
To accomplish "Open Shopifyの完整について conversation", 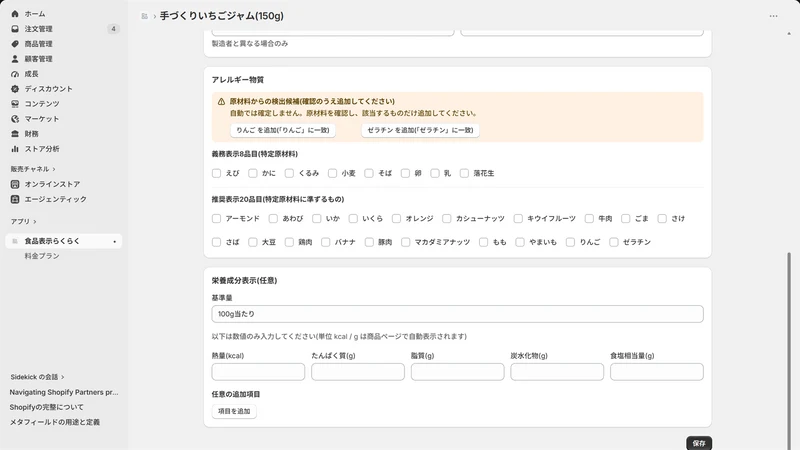I will point(46,407).
